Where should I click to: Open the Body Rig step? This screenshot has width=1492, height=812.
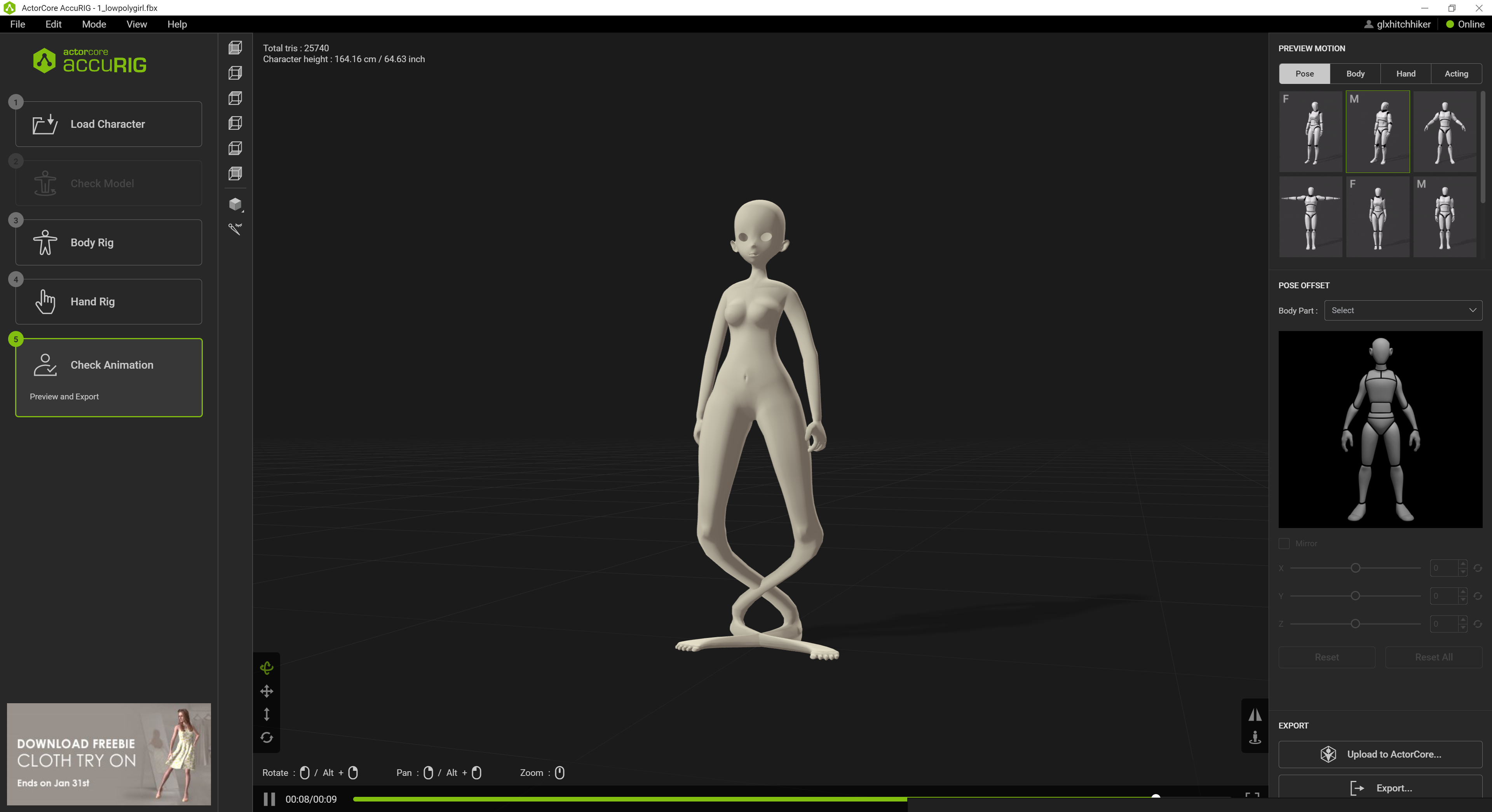tap(109, 243)
